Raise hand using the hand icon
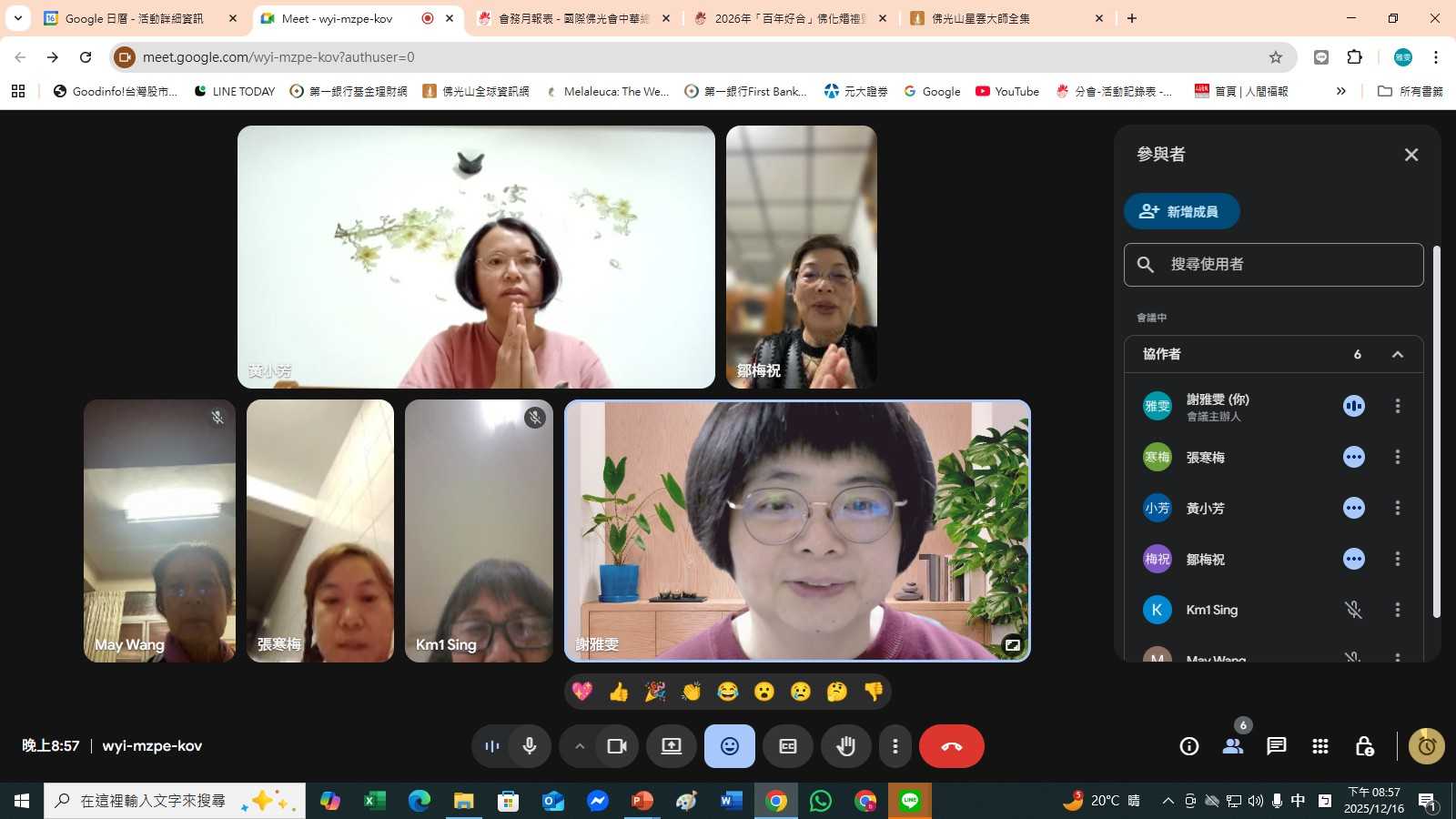 point(845,746)
